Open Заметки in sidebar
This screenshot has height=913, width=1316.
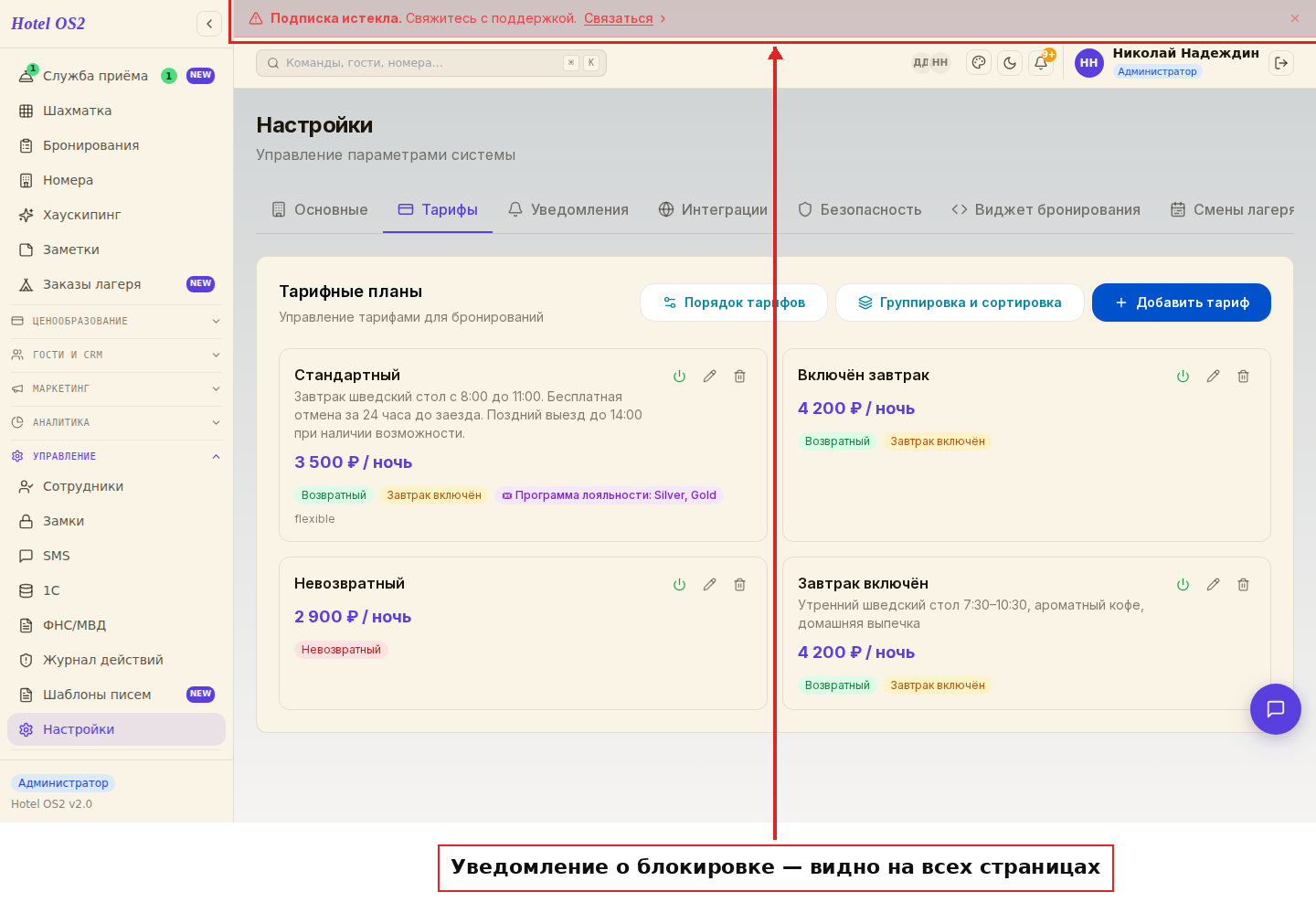[116, 249]
